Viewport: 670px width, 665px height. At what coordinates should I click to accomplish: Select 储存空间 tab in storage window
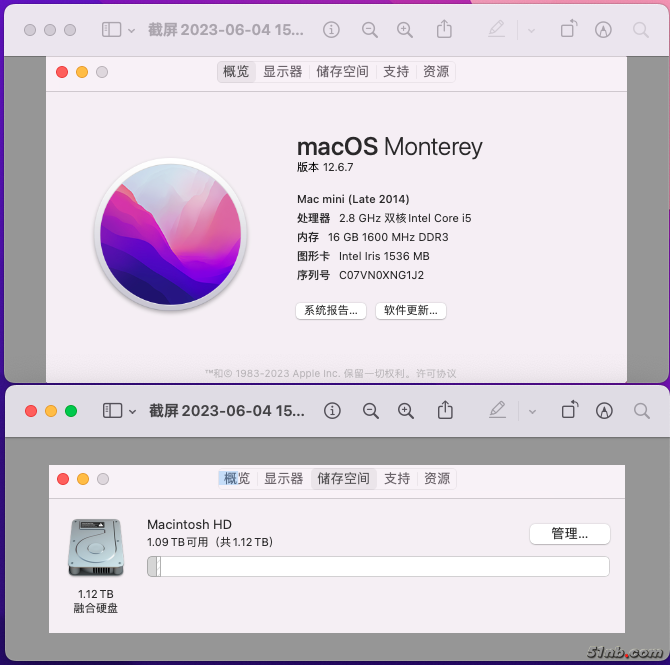344,478
